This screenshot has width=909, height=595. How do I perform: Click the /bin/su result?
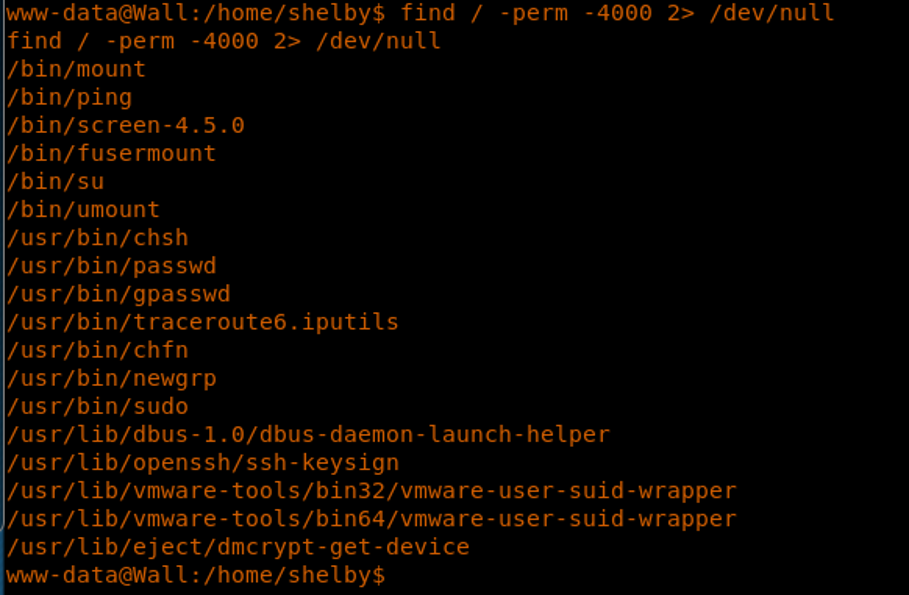(55, 181)
